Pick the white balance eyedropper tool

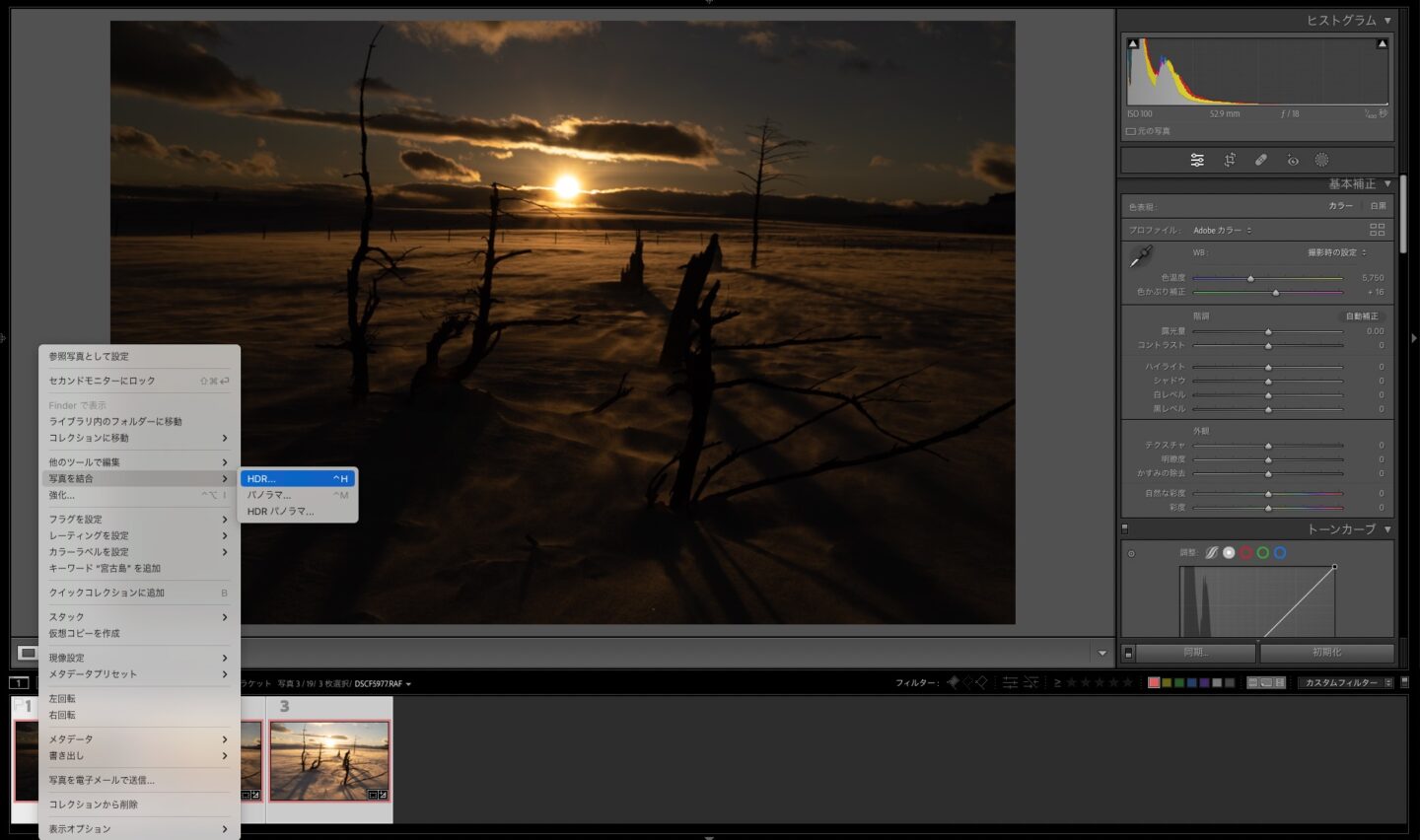click(x=1141, y=256)
